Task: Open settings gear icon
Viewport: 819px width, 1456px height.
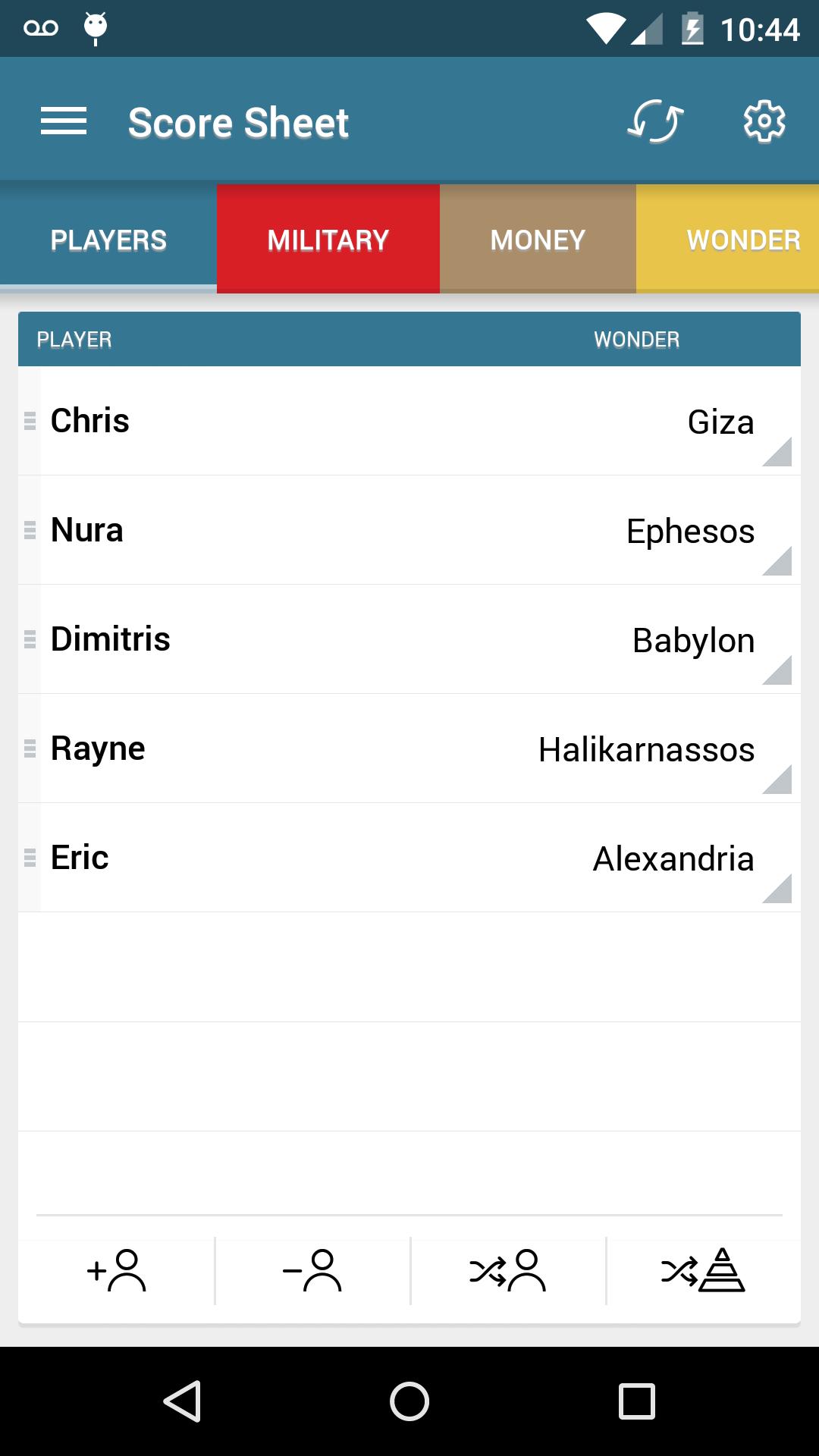Action: tap(764, 121)
